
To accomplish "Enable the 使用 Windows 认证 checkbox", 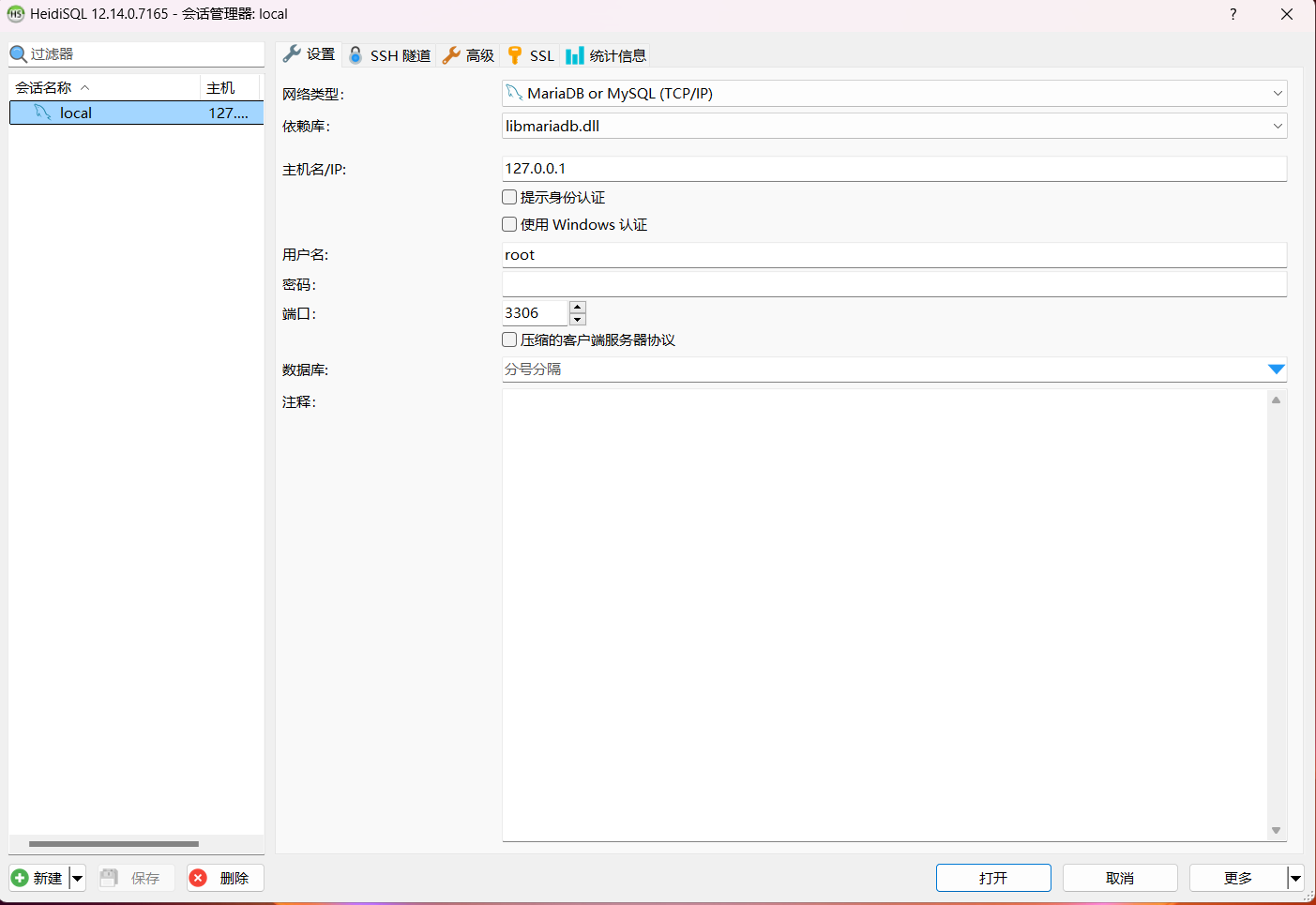I will click(x=509, y=224).
